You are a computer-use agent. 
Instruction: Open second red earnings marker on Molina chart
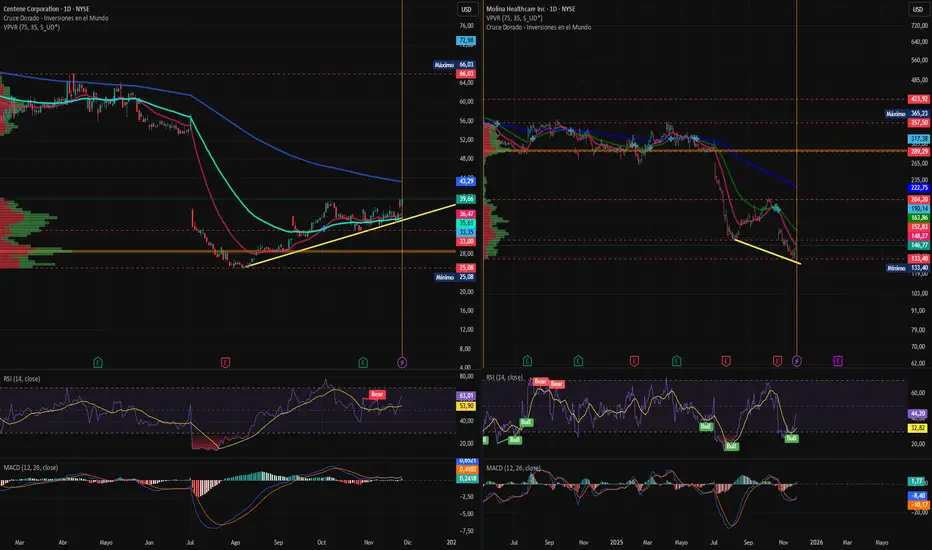726,361
